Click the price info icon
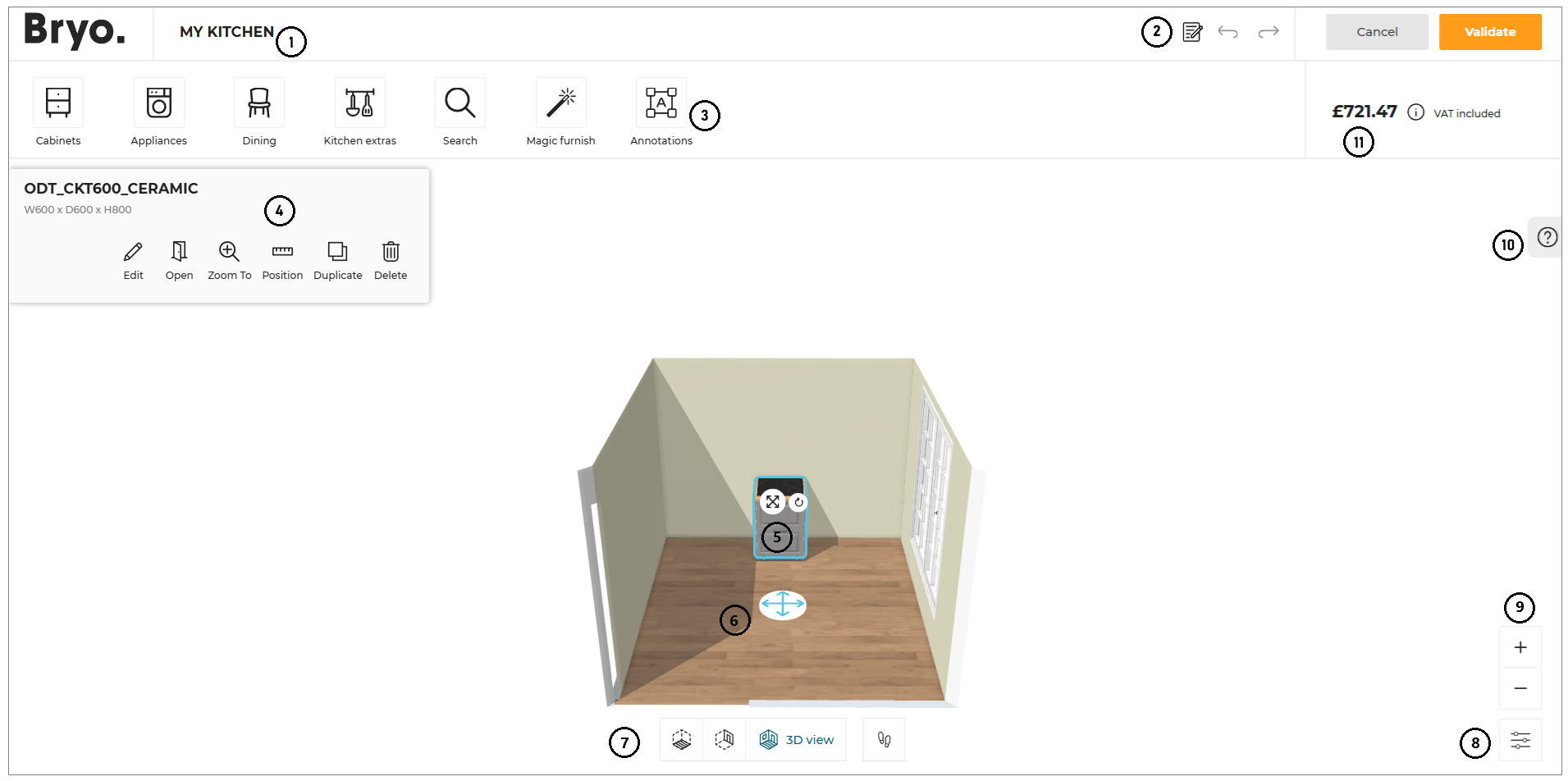This screenshot has width=1568, height=781. pyautogui.click(x=1415, y=112)
